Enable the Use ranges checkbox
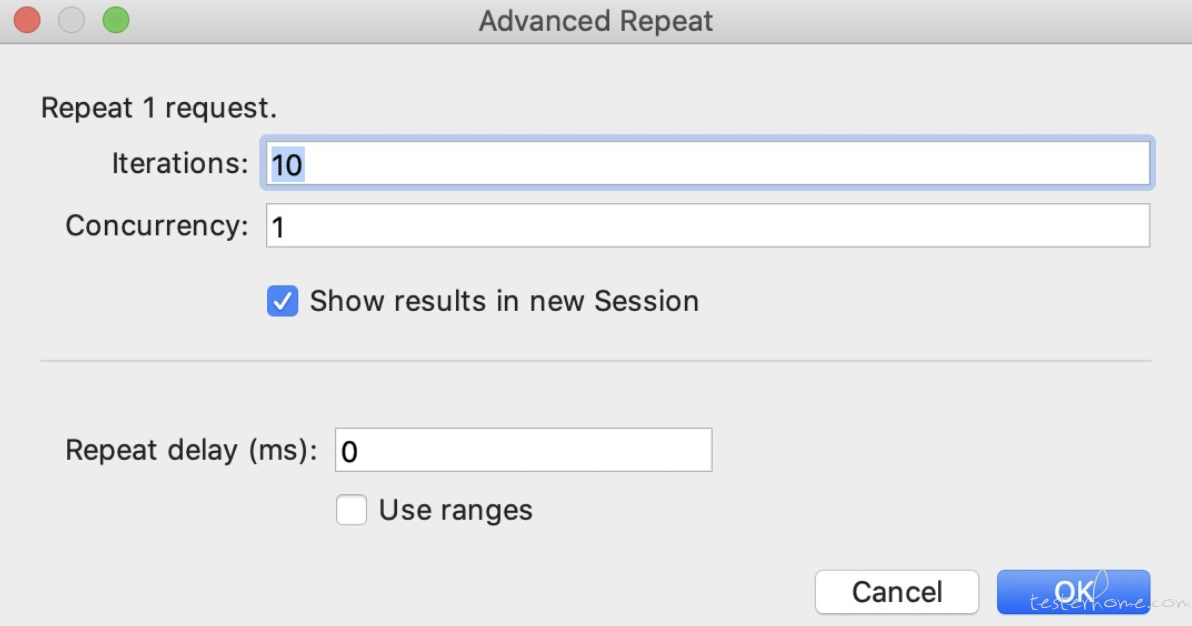The width and height of the screenshot is (1192, 626). [351, 511]
